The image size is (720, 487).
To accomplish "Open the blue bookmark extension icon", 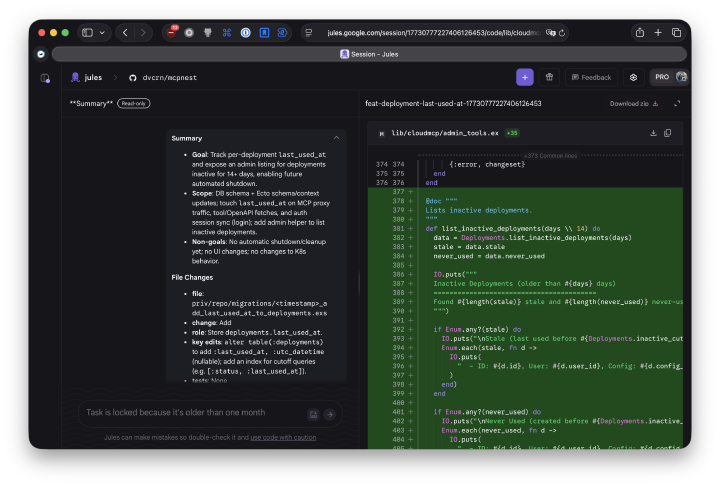I will tap(264, 33).
